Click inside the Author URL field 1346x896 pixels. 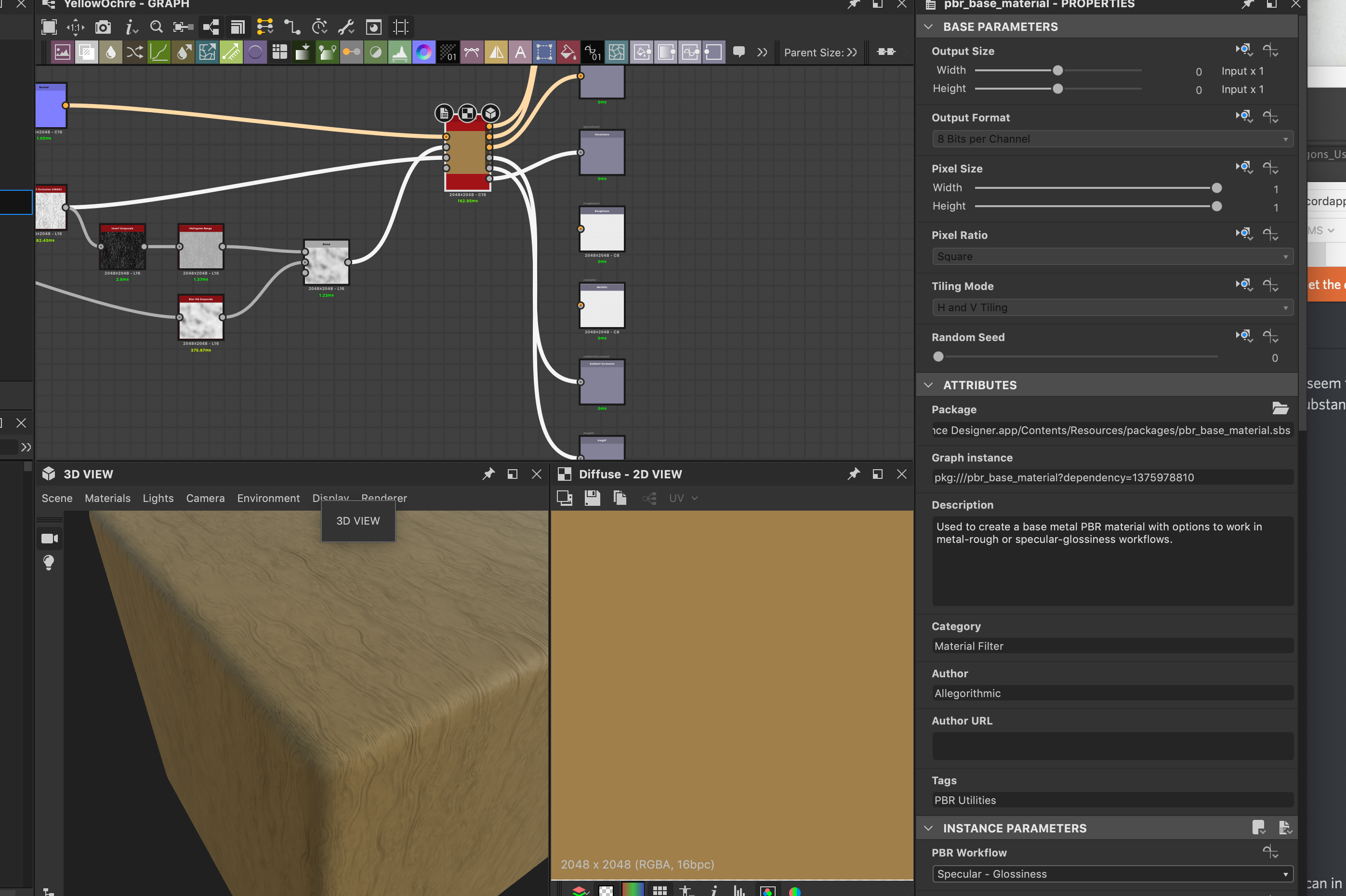1111,746
